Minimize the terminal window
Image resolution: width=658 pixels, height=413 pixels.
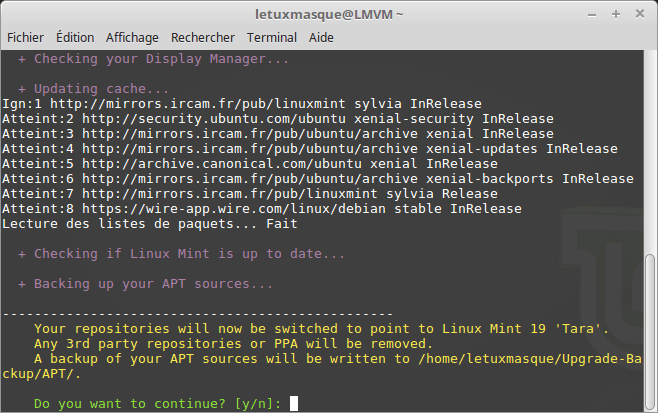(590, 14)
